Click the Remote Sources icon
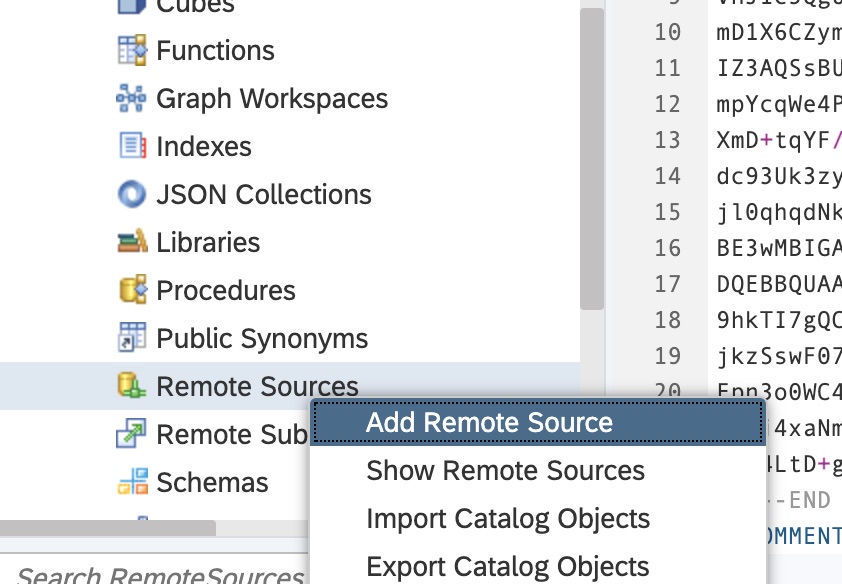The height and width of the screenshot is (584, 842). pyautogui.click(x=132, y=386)
